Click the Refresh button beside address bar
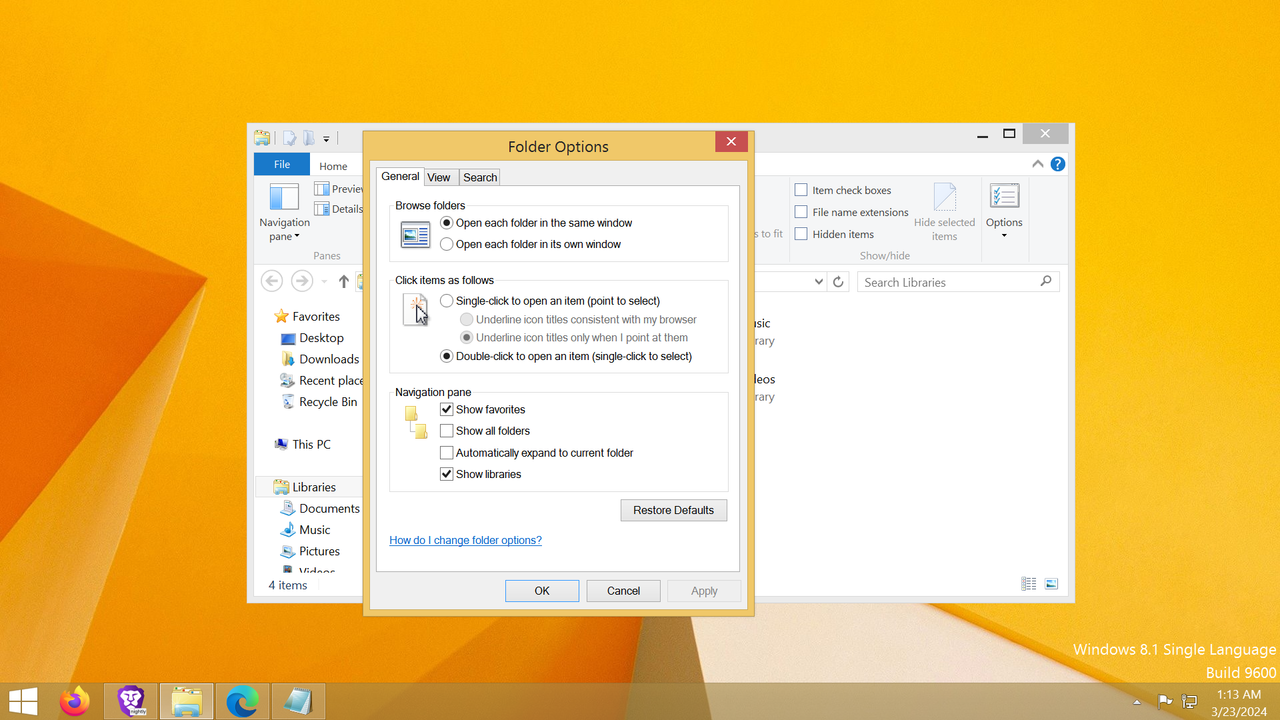The width and height of the screenshot is (1280, 720). coord(839,282)
